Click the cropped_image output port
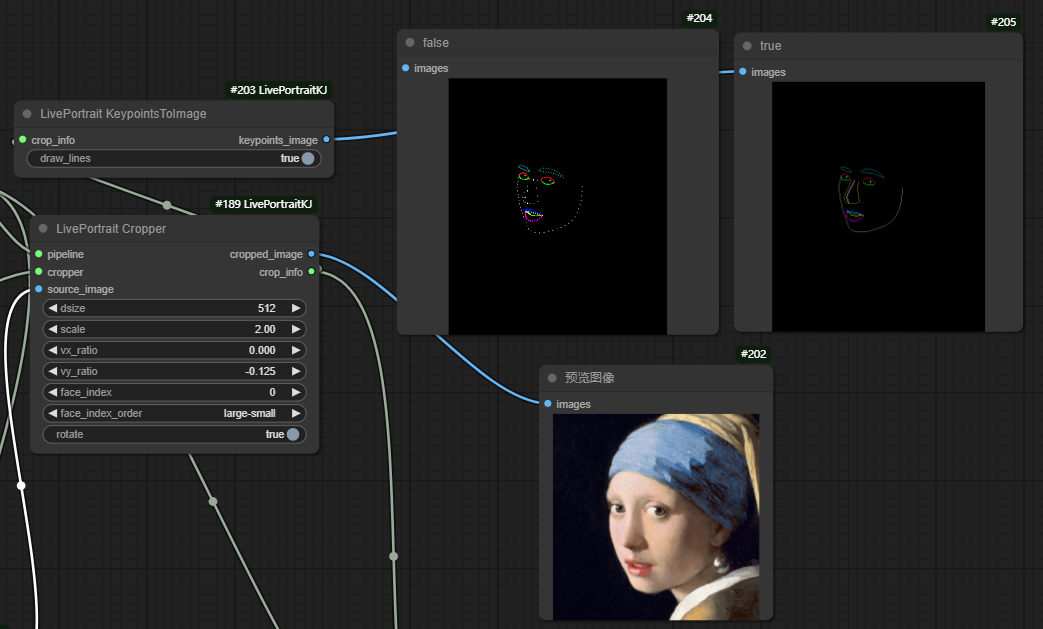Screen dimensions: 1043x629 coord(311,254)
